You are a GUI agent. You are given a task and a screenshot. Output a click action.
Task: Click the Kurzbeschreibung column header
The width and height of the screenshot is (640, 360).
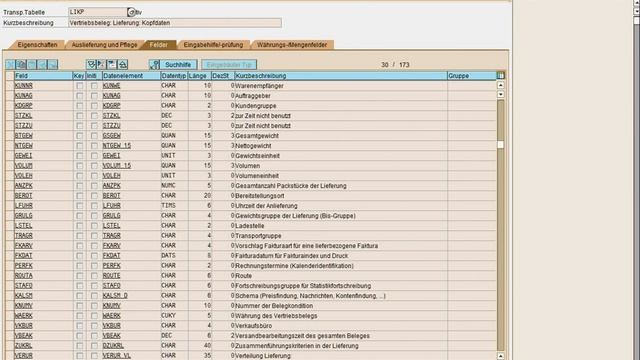click(x=341, y=76)
